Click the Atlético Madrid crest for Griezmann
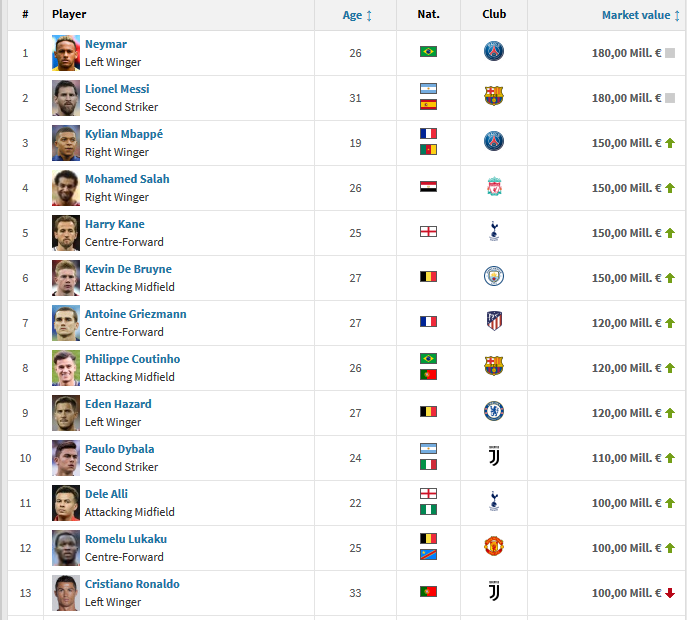 [494, 322]
